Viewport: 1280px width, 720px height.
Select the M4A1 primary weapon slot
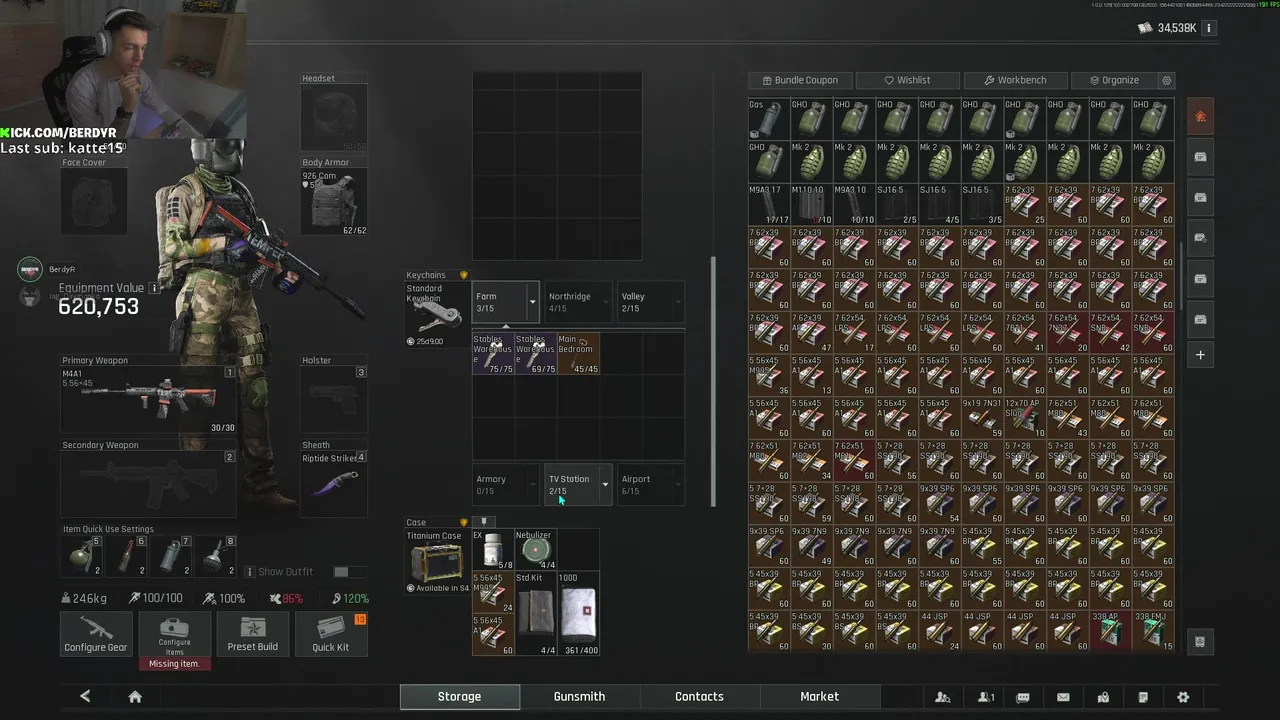149,401
